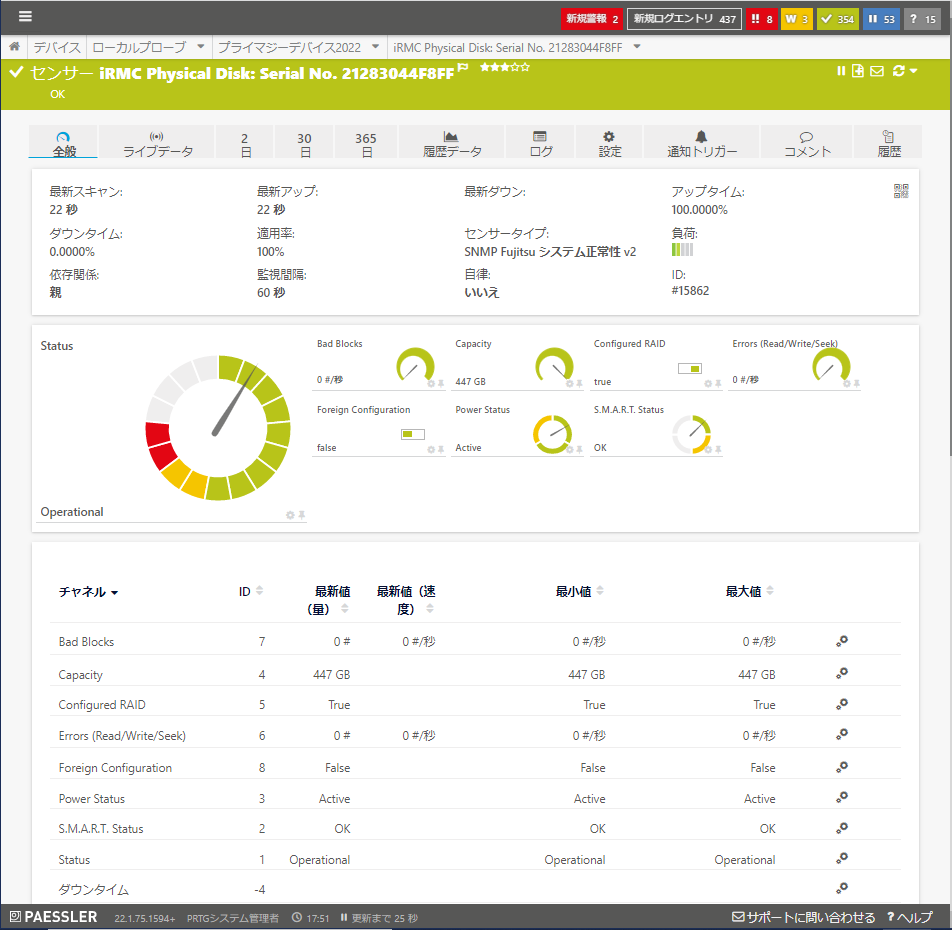Viewport: 952px width, 930px height.
Task: Open the 履歴データ tab
Action: pyautogui.click(x=451, y=143)
